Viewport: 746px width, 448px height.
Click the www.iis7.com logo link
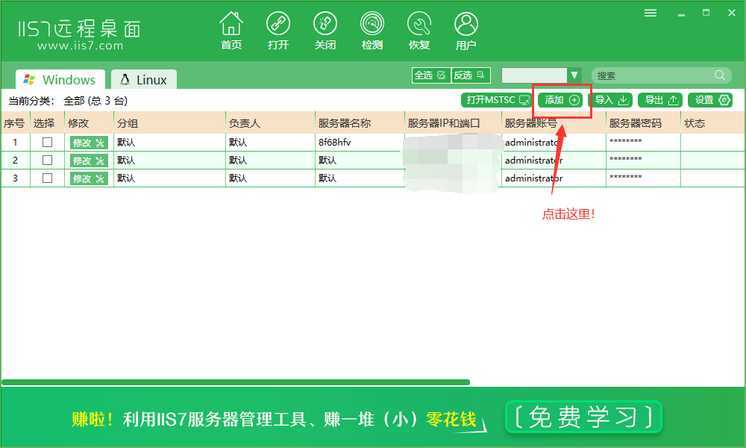tap(80, 46)
